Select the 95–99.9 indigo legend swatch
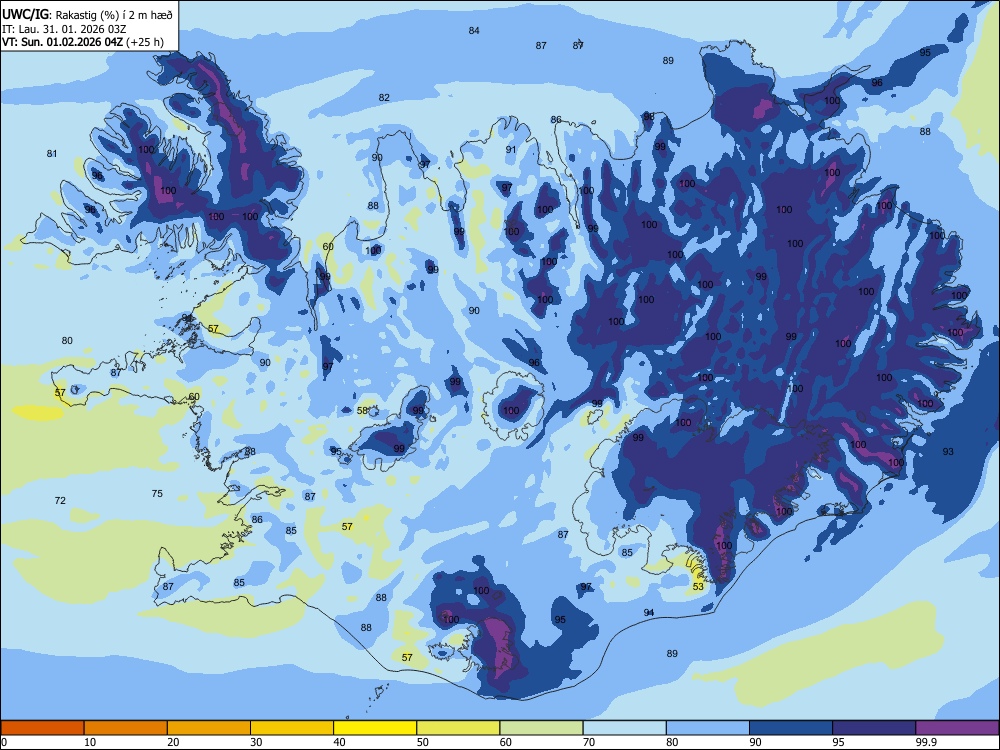1000x750 pixels. [874, 728]
